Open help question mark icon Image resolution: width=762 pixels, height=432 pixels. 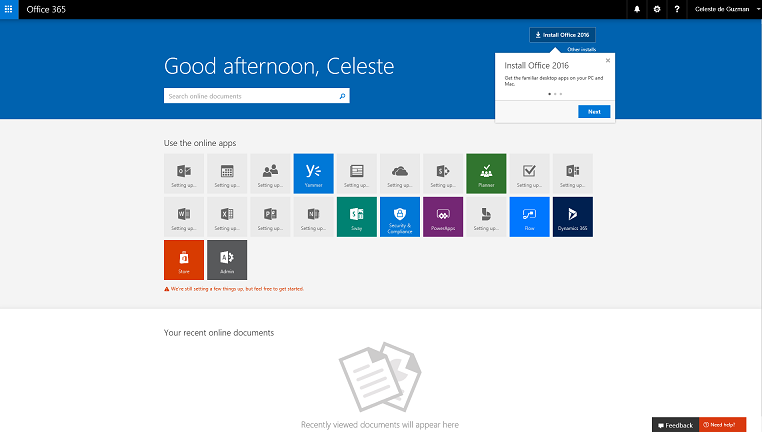click(x=676, y=9)
